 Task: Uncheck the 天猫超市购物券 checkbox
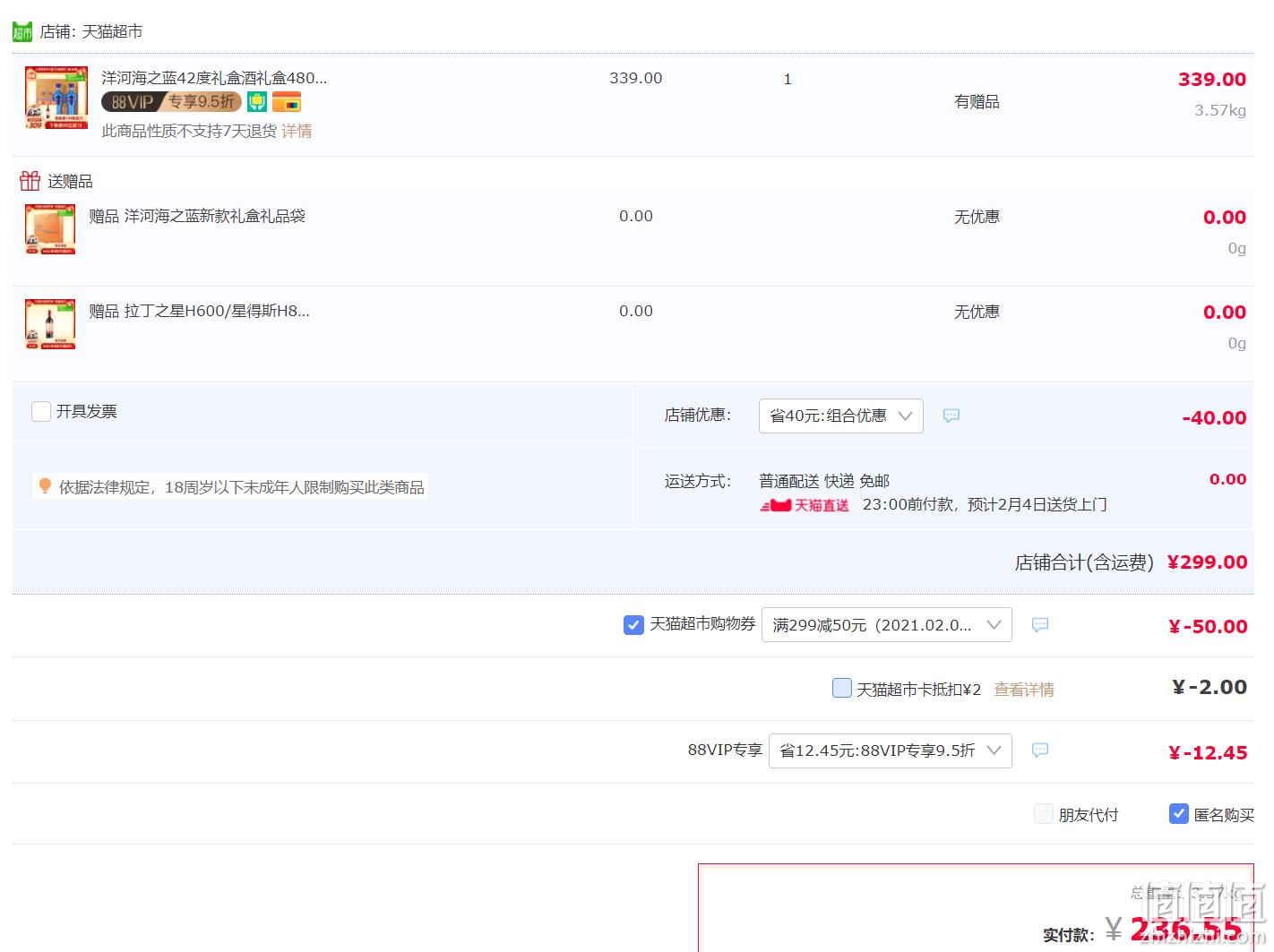[x=633, y=625]
